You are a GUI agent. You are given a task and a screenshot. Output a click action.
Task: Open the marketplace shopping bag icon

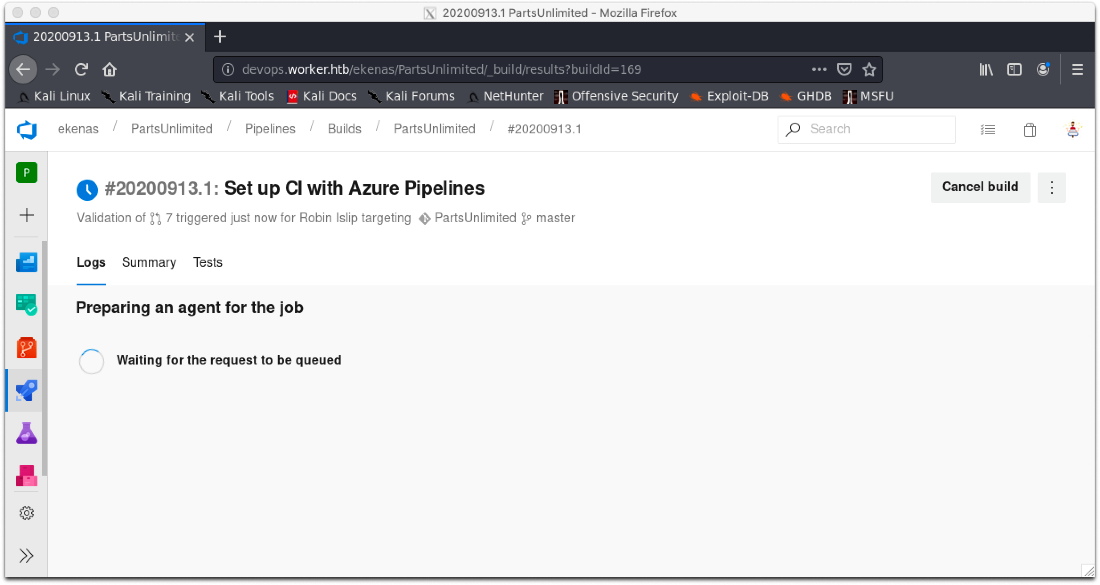(1030, 130)
